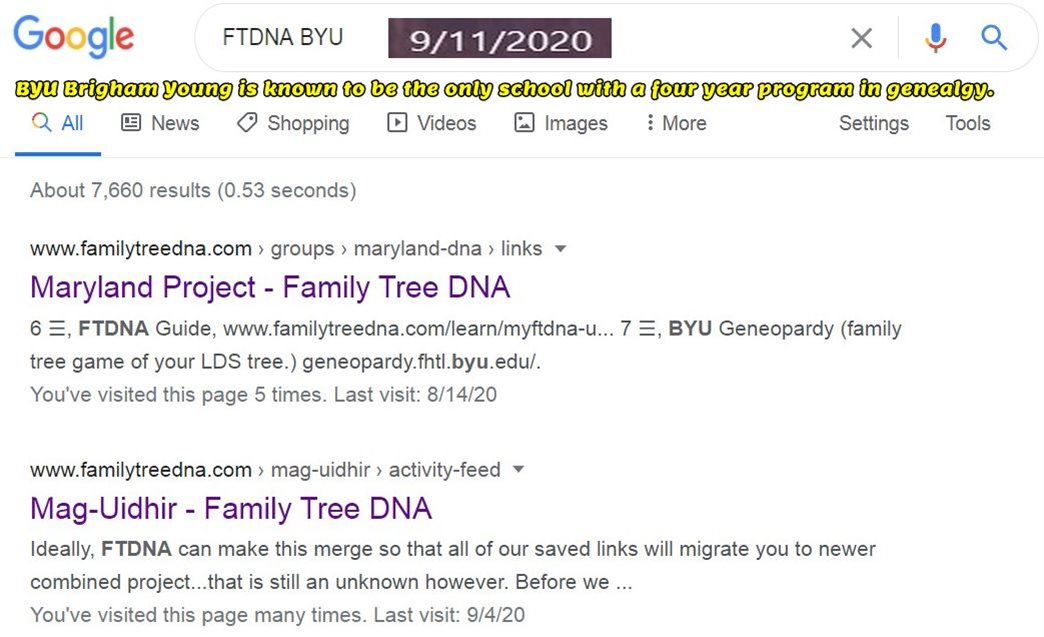
Task: Click the Images picture icon
Action: [524, 122]
